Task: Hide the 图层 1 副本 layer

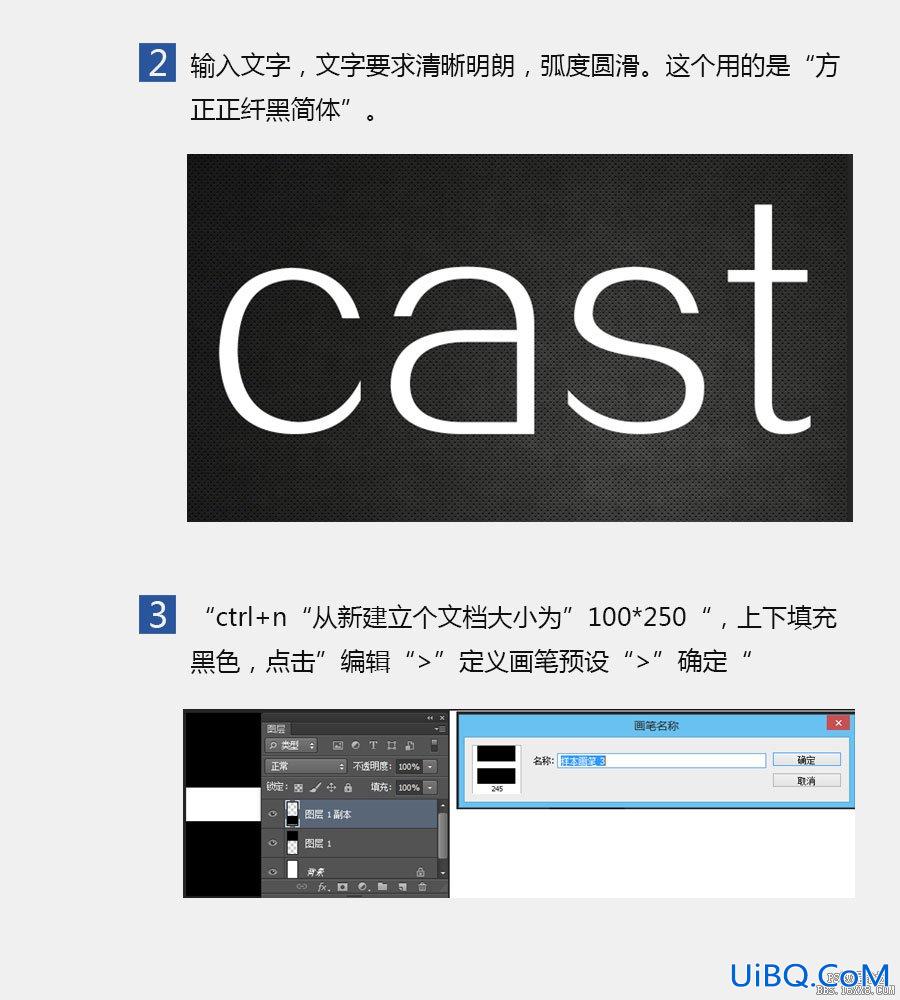Action: pyautogui.click(x=273, y=814)
